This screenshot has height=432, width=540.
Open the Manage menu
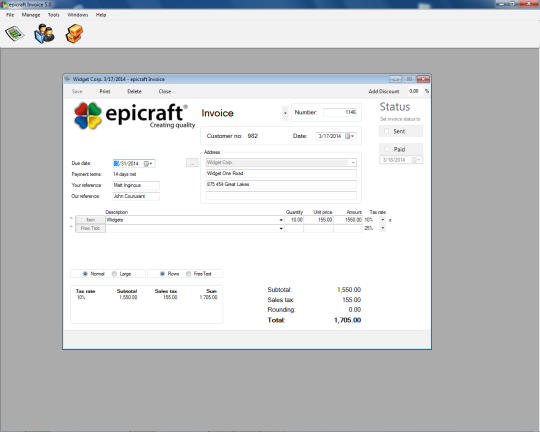pos(31,15)
